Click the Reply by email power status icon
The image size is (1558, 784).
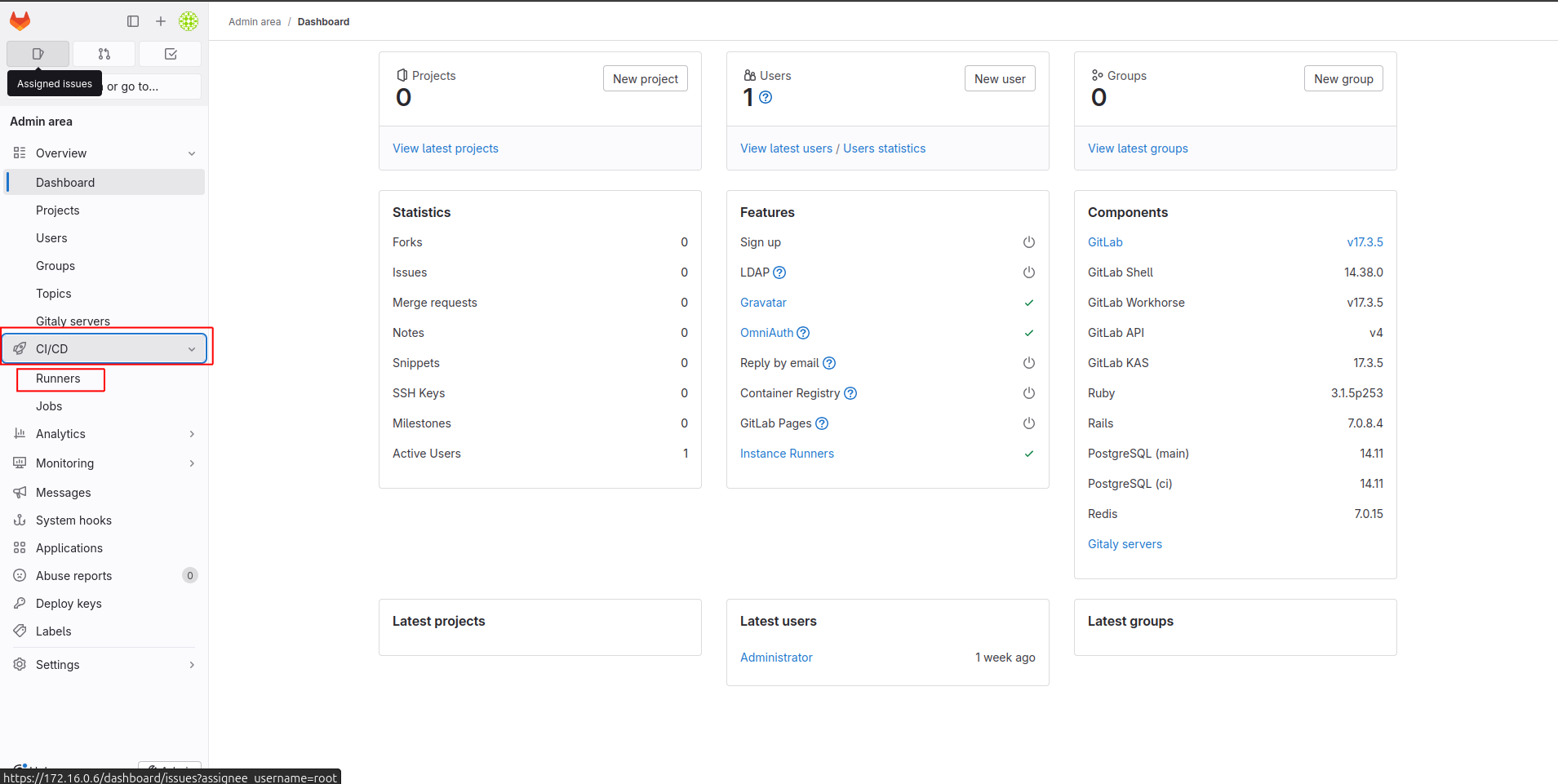coord(1029,363)
